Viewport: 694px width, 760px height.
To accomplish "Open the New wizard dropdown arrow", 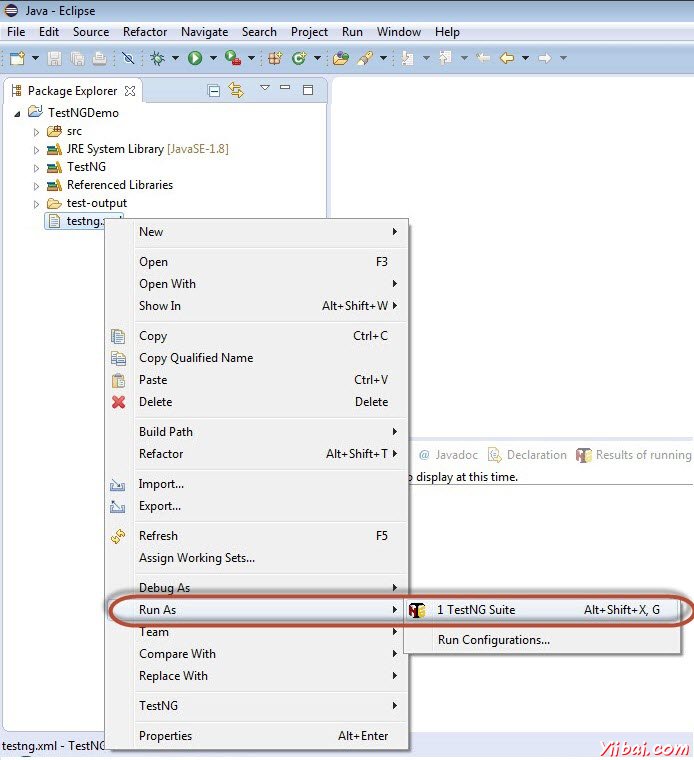I will [x=35, y=58].
